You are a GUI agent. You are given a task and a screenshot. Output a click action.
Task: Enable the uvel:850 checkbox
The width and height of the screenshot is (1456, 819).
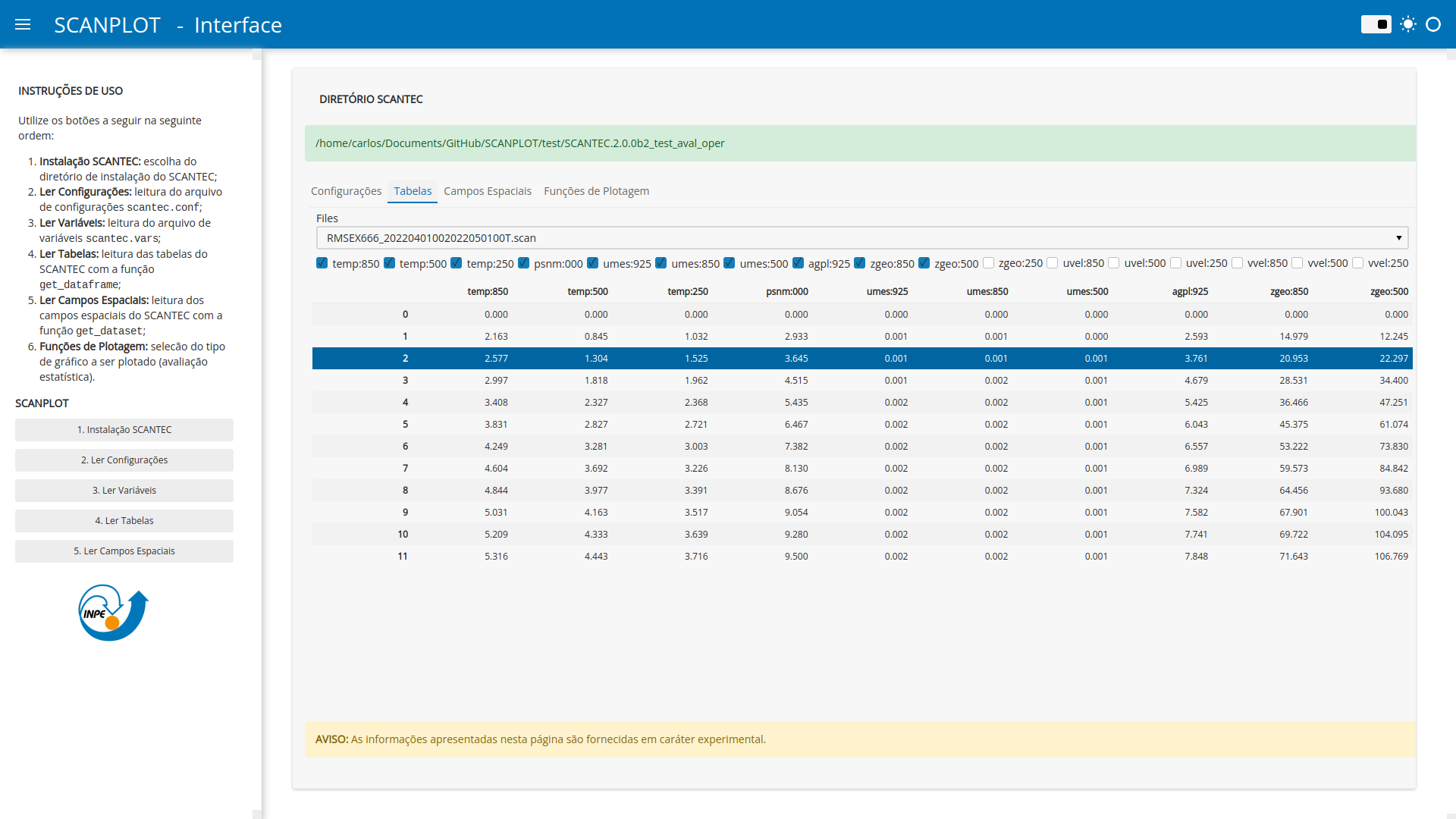(1052, 263)
